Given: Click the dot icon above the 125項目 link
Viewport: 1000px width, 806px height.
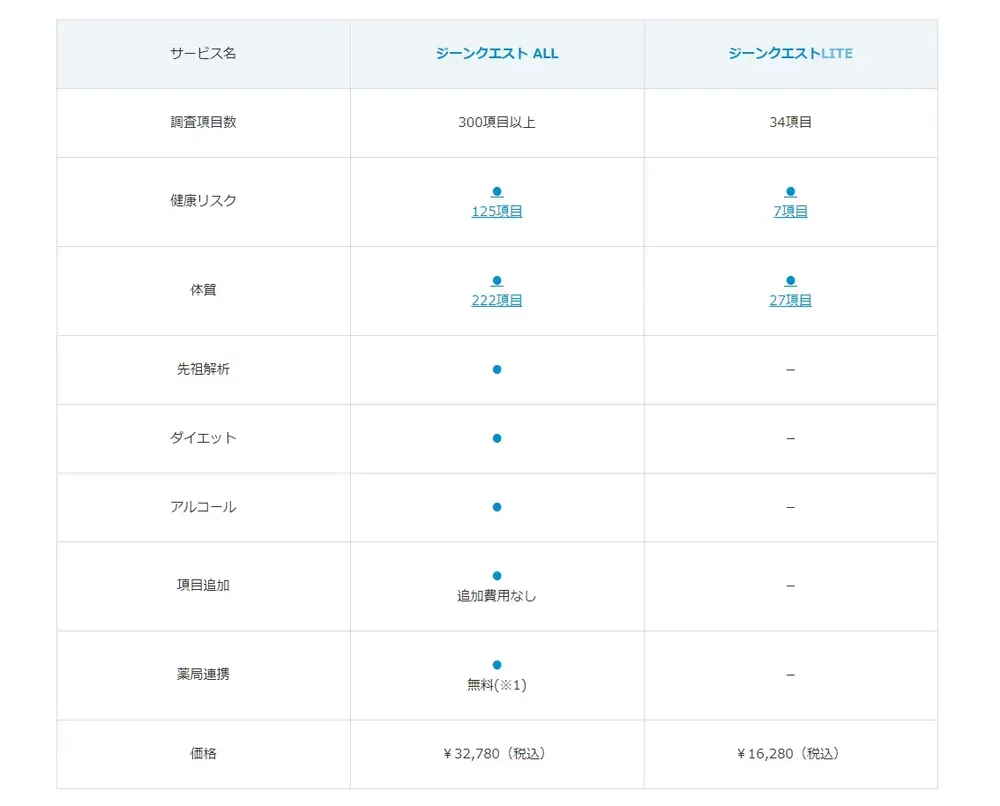Looking at the screenshot, I should (496, 191).
